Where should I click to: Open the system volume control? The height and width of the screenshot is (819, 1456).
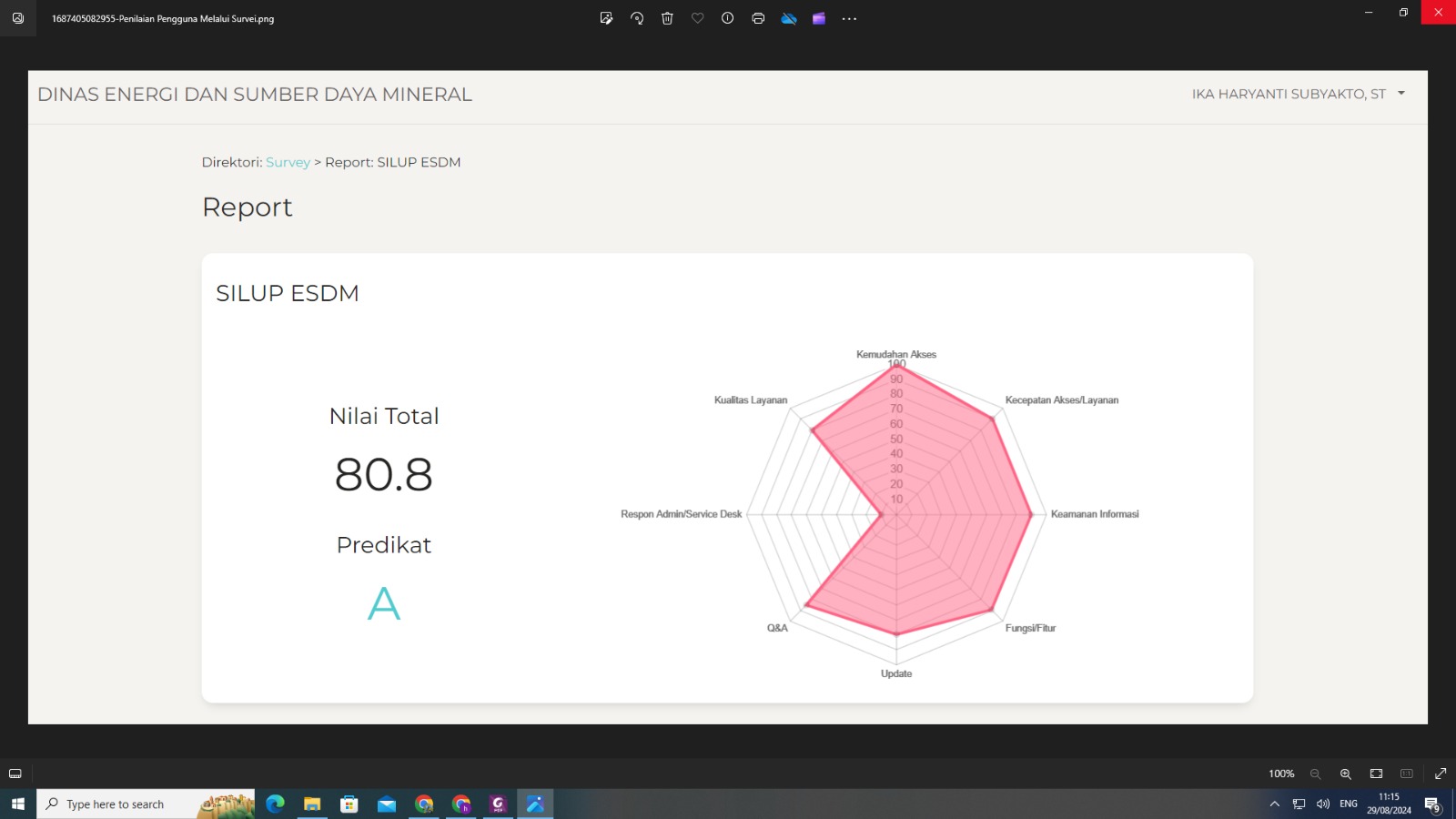pyautogui.click(x=1323, y=804)
